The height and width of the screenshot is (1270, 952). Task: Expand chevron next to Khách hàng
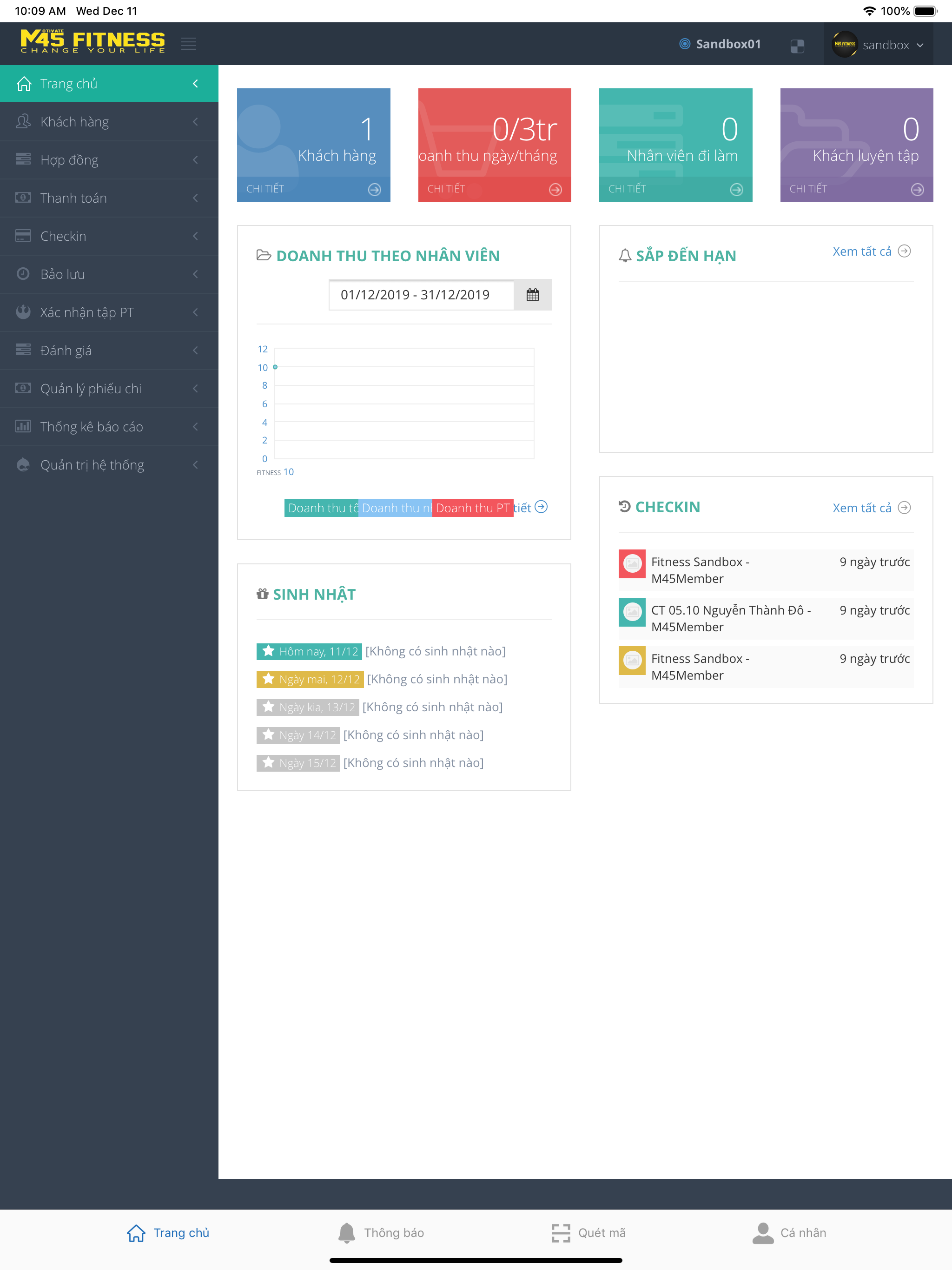point(195,122)
